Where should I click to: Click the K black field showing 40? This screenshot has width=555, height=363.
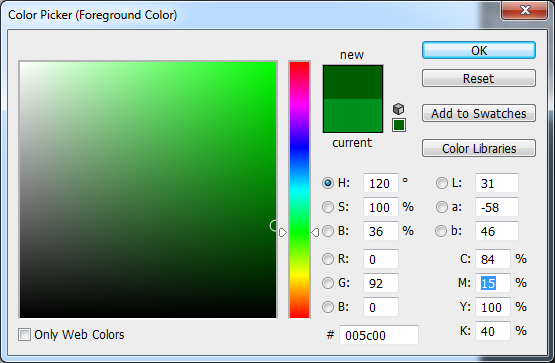coord(493,331)
